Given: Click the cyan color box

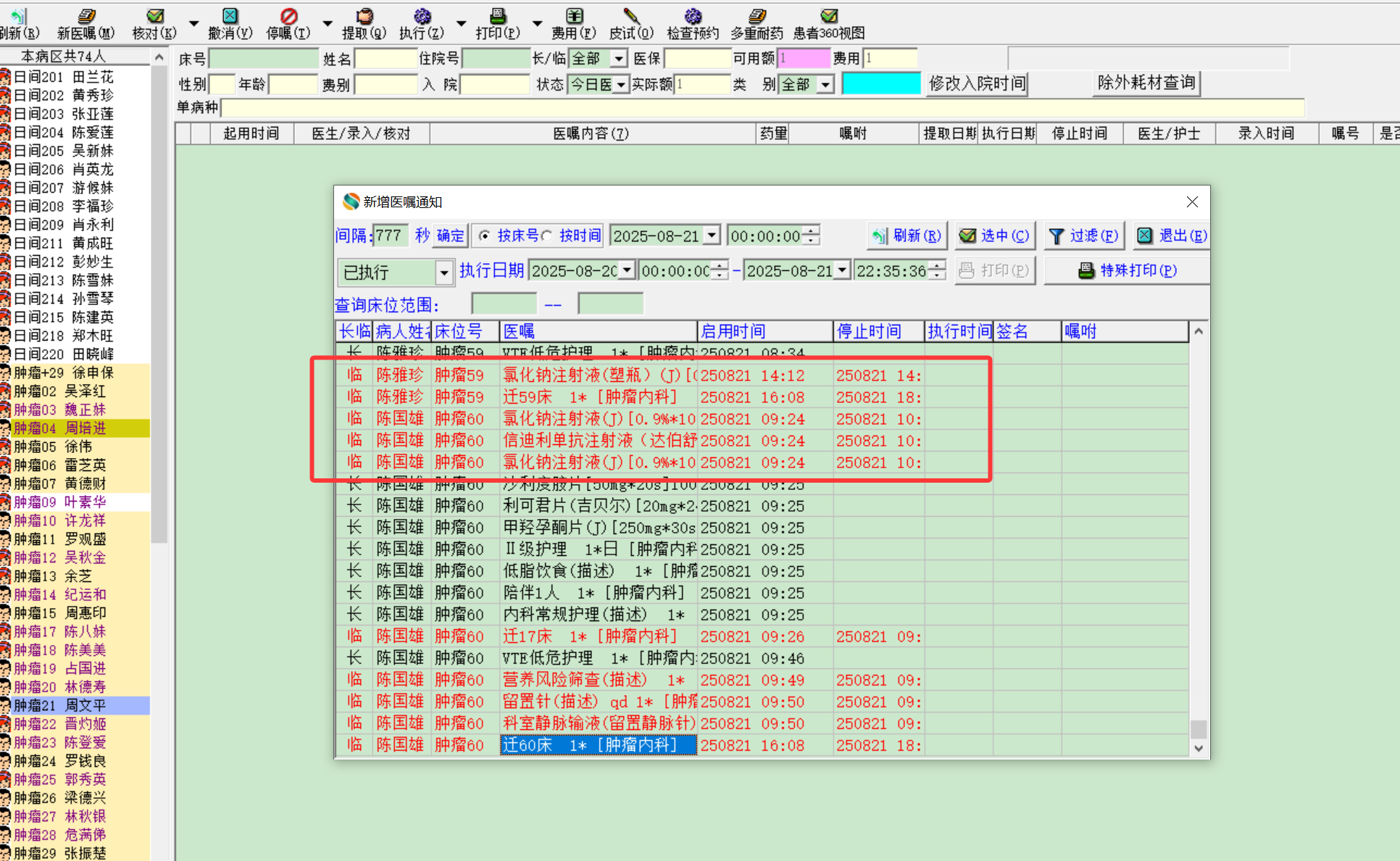Looking at the screenshot, I should click(881, 83).
